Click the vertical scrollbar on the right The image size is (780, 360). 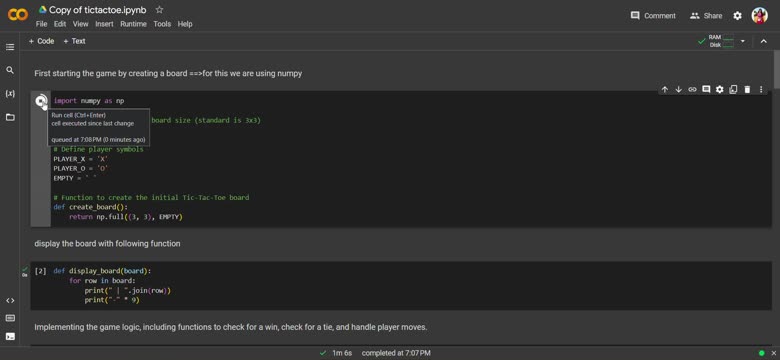(776, 70)
